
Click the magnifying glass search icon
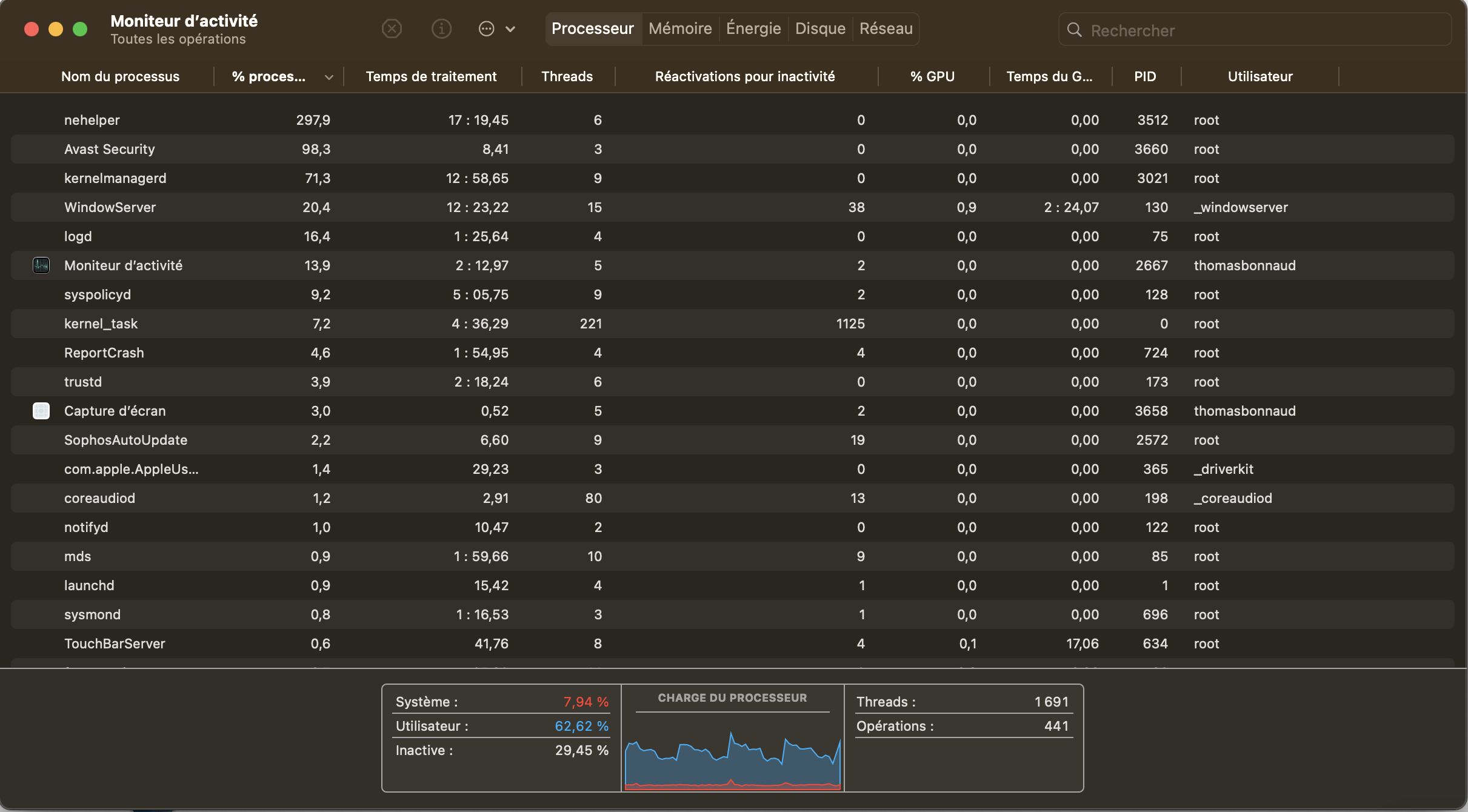pos(1074,30)
